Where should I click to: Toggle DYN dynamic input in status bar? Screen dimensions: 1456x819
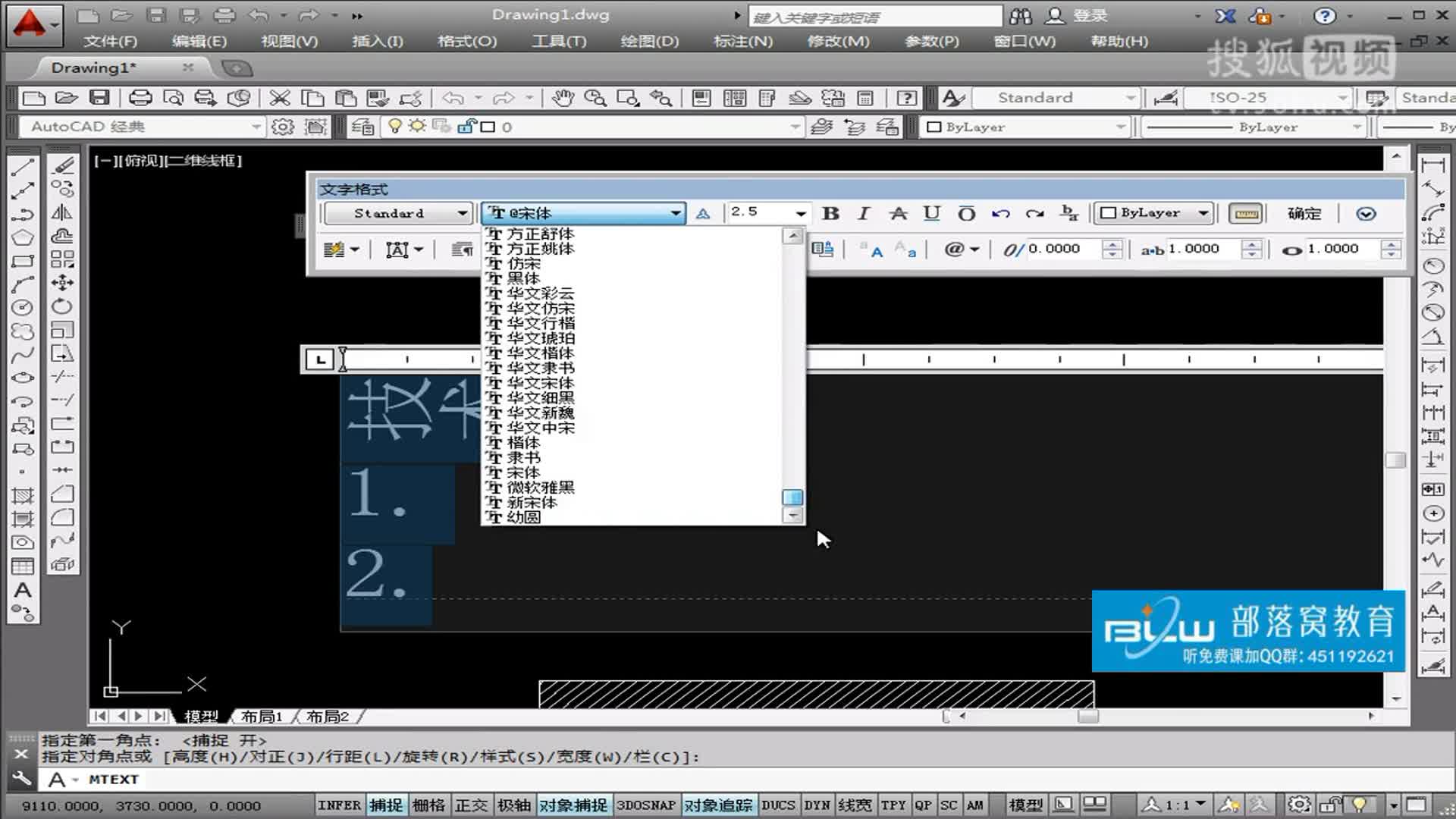click(817, 805)
